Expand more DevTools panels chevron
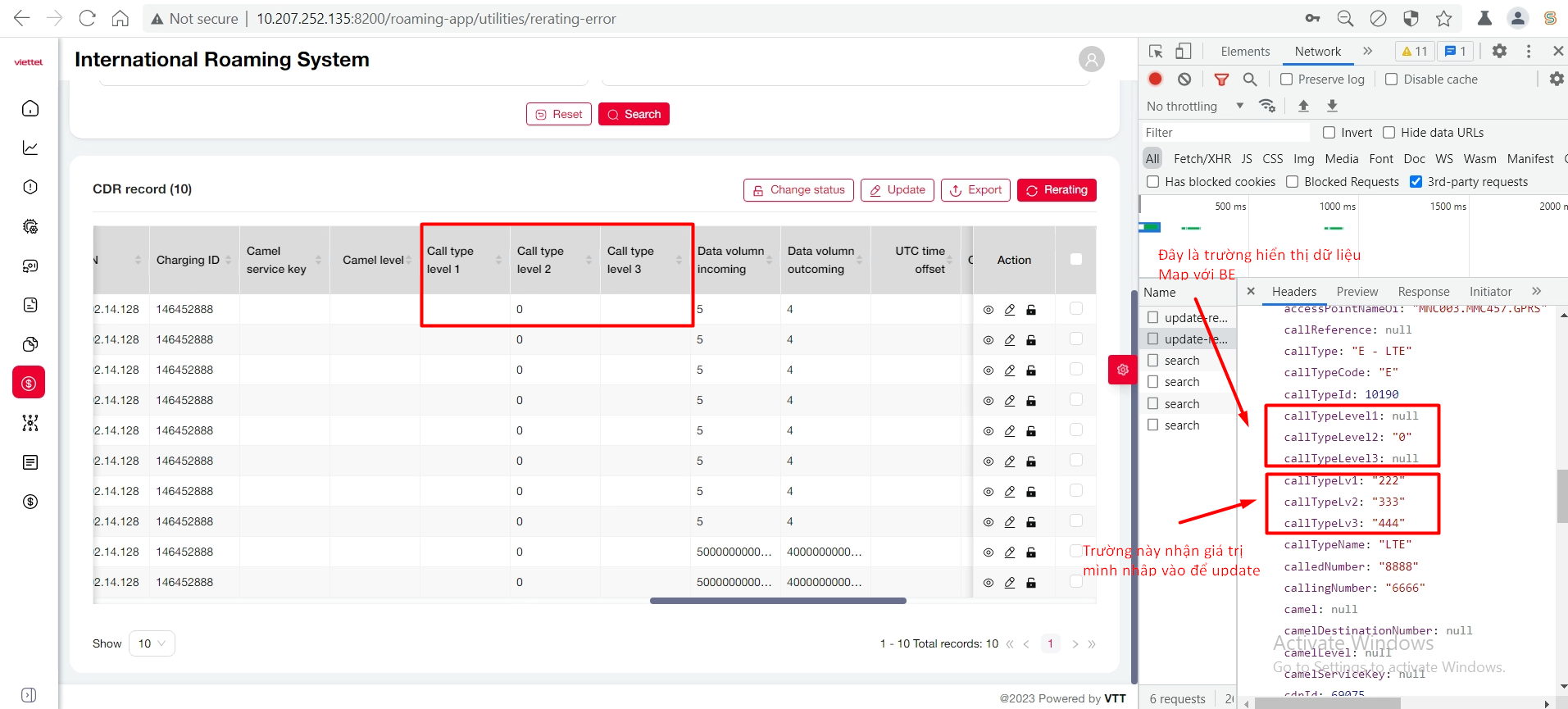1568x709 pixels. click(1367, 51)
